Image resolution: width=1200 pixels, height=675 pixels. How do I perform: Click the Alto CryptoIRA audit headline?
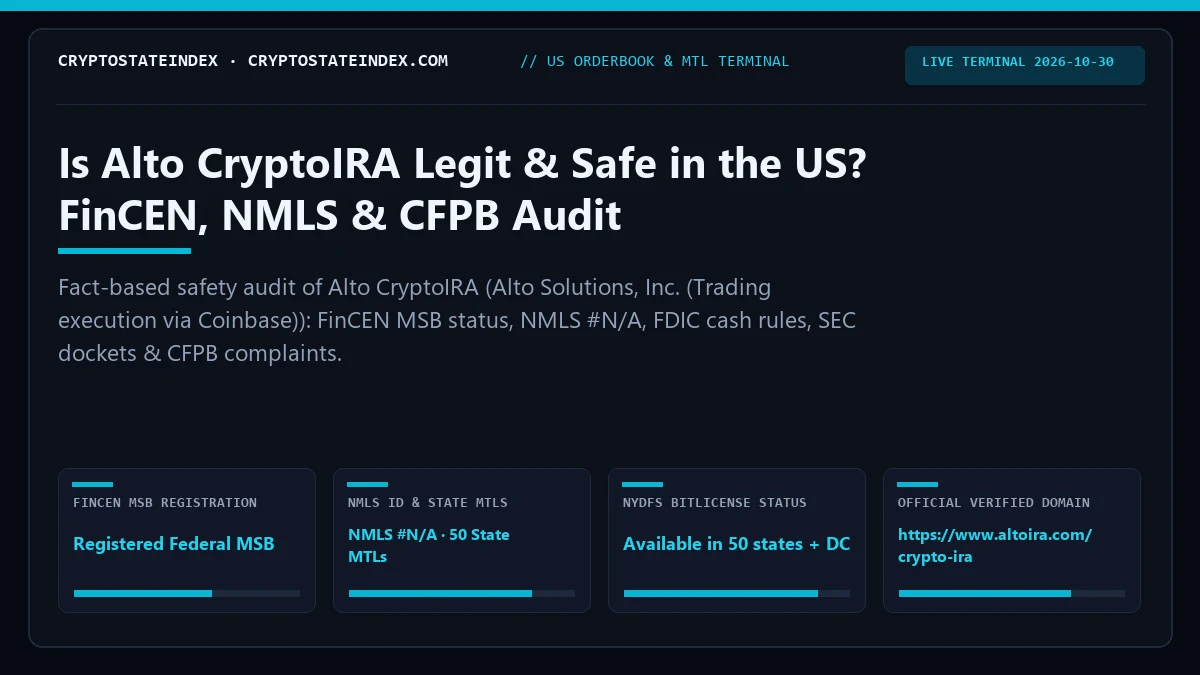click(x=462, y=189)
